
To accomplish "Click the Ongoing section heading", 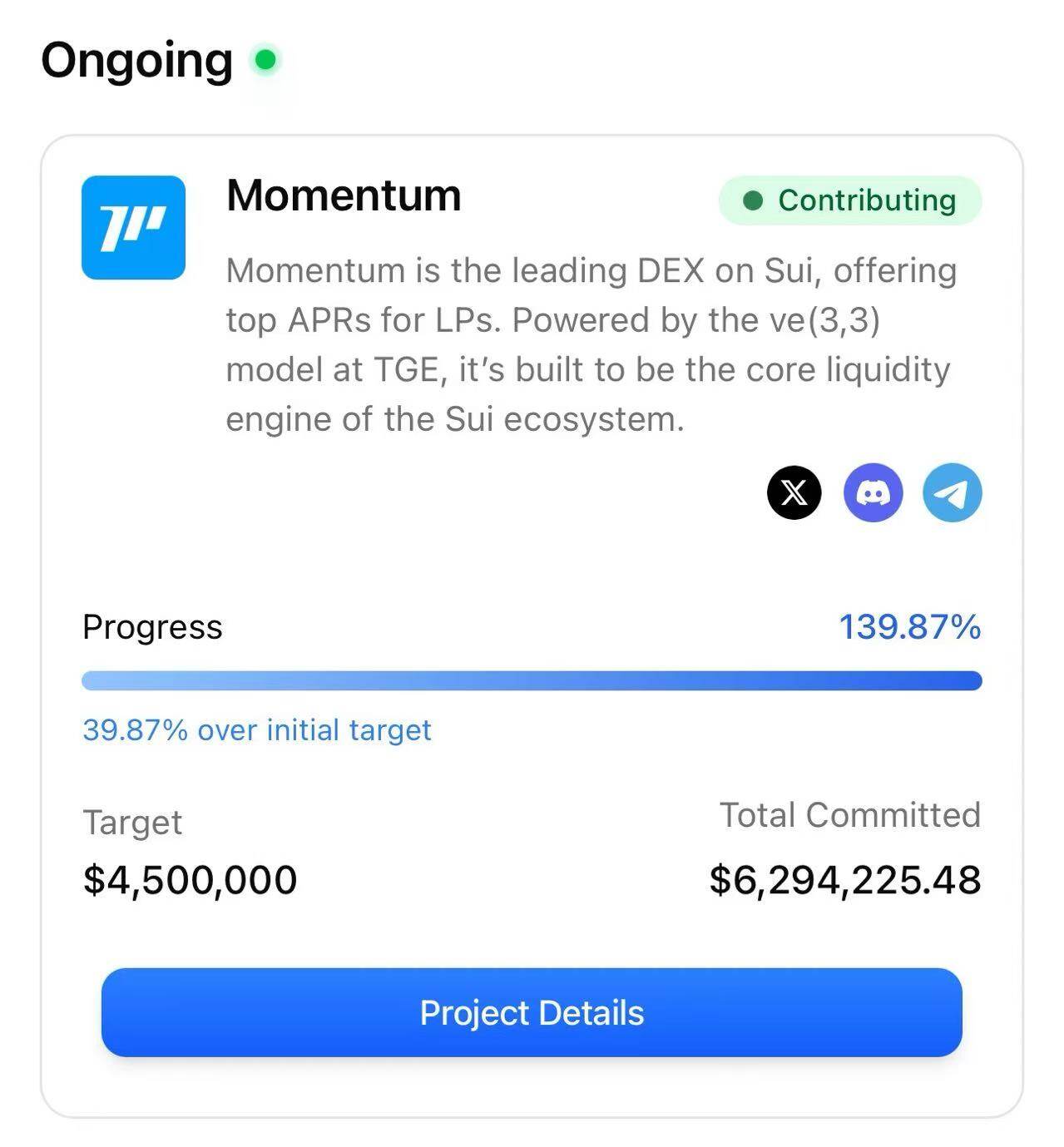I will coord(137,61).
